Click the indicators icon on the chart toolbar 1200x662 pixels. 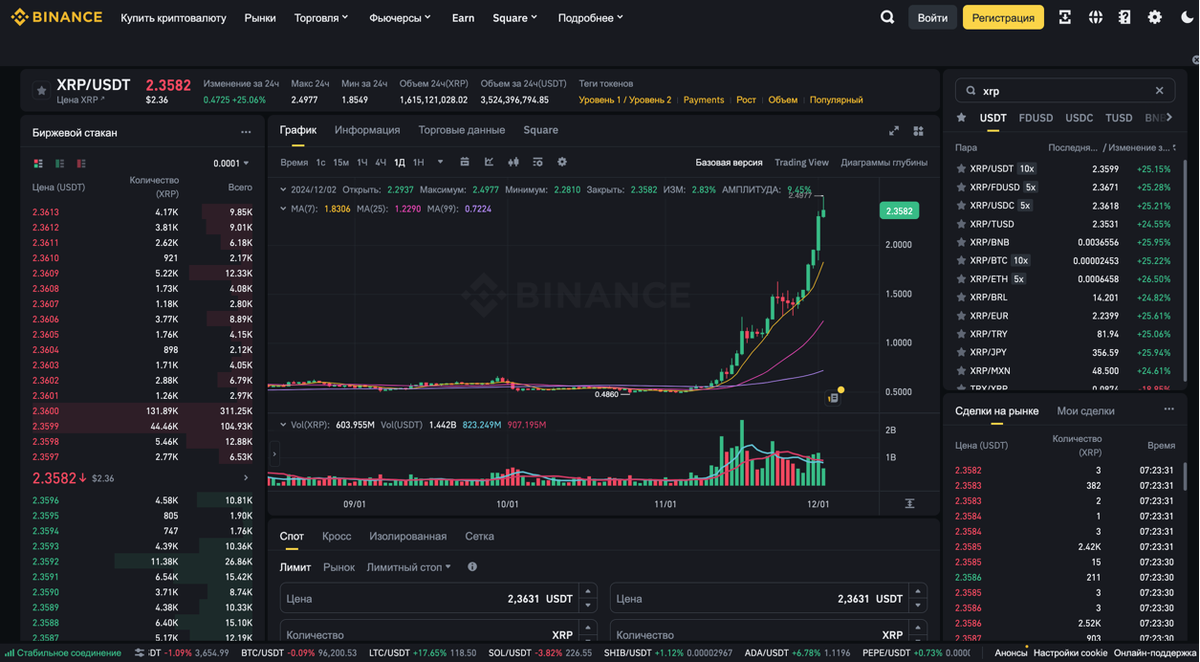[537, 162]
